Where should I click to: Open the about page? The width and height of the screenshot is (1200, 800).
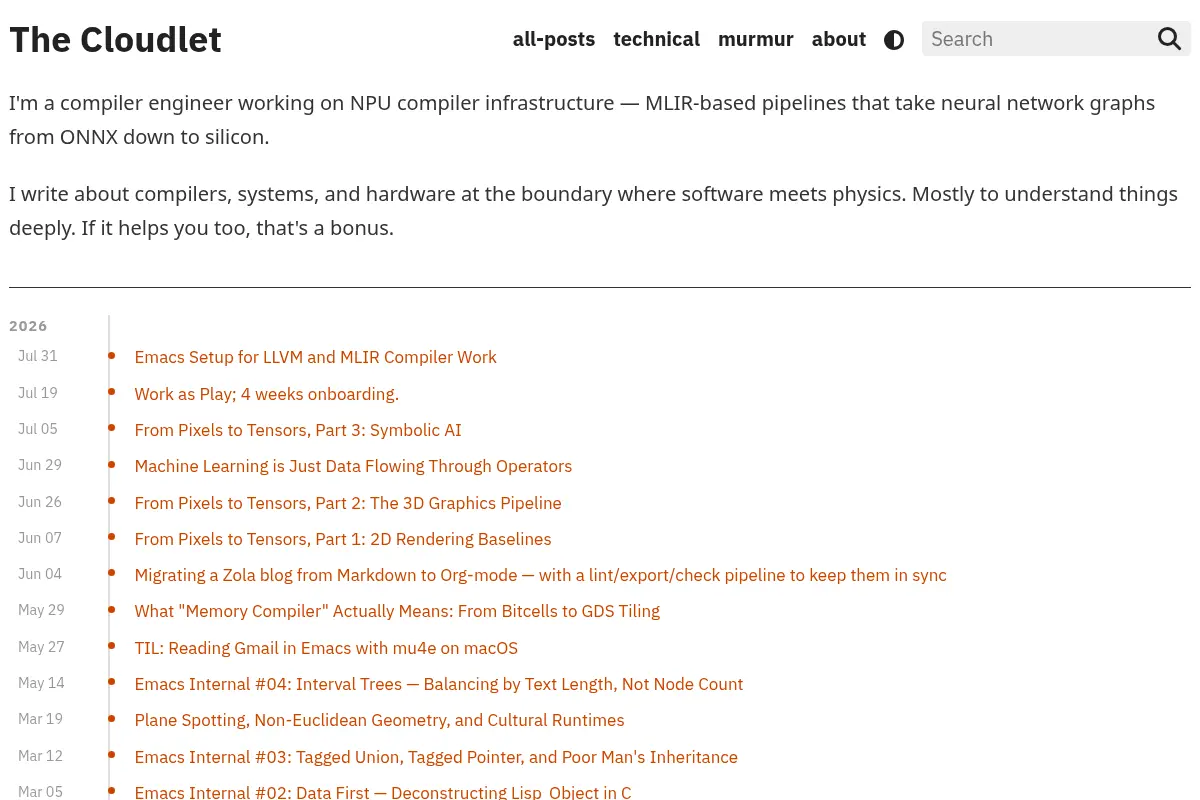[839, 39]
